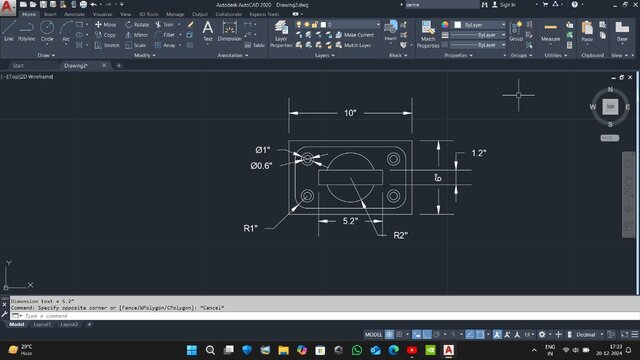Click the Mirror command
This screenshot has height=360, width=640.
[137, 35]
